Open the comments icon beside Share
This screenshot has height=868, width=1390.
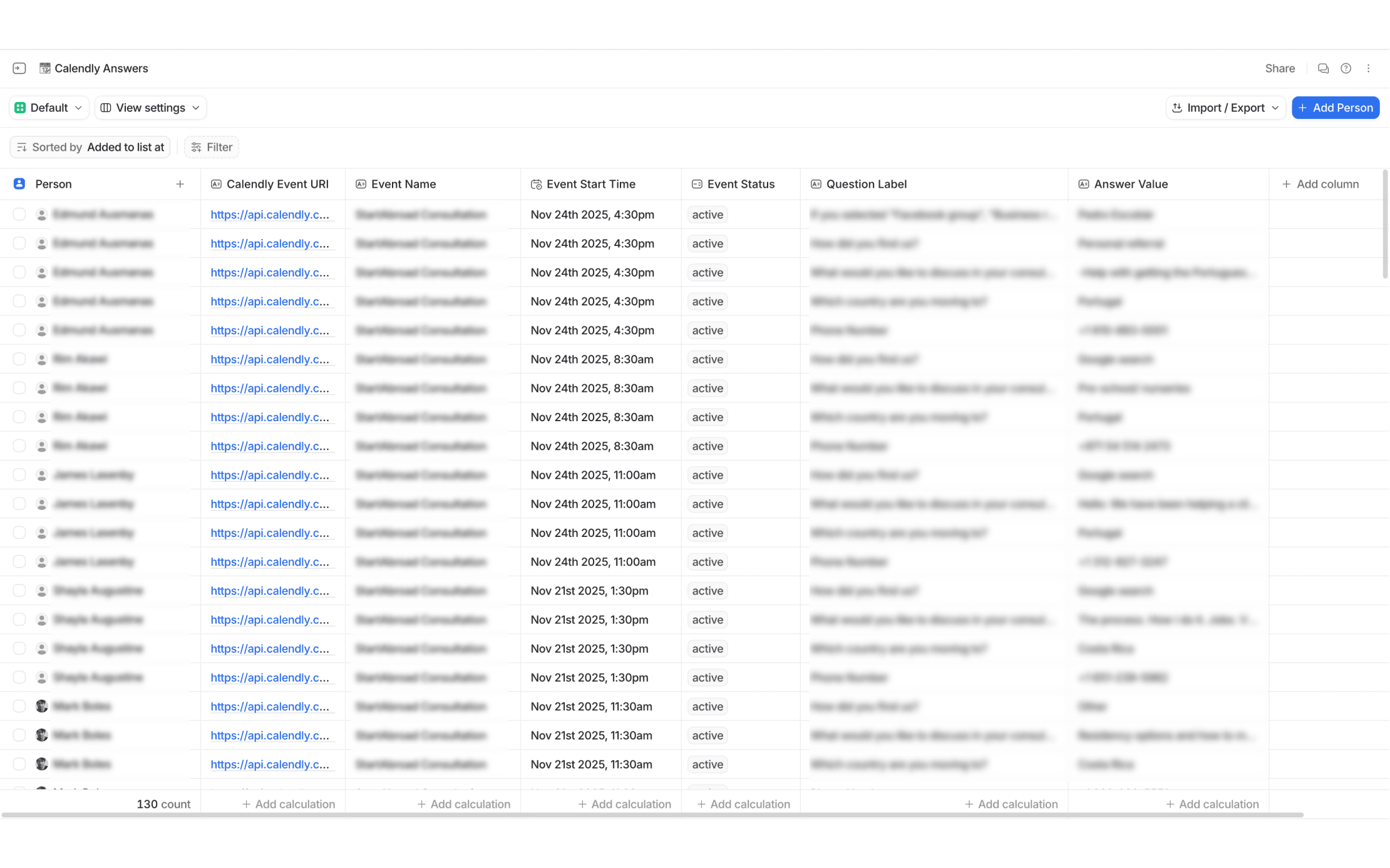point(1323,68)
